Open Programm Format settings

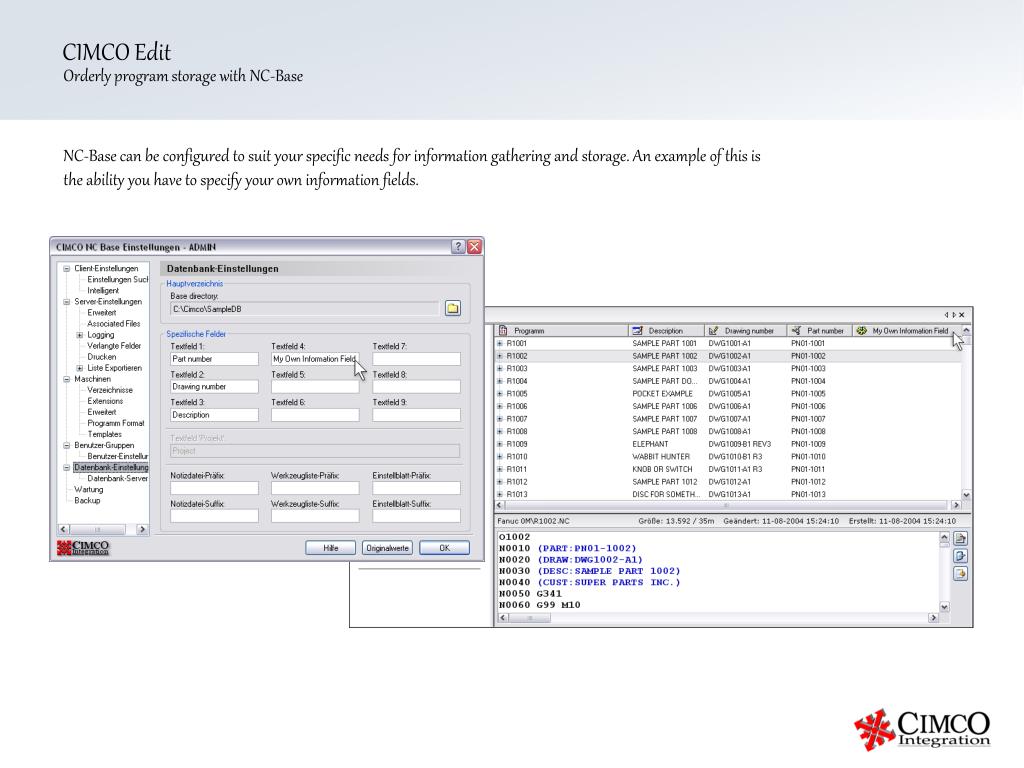point(116,424)
